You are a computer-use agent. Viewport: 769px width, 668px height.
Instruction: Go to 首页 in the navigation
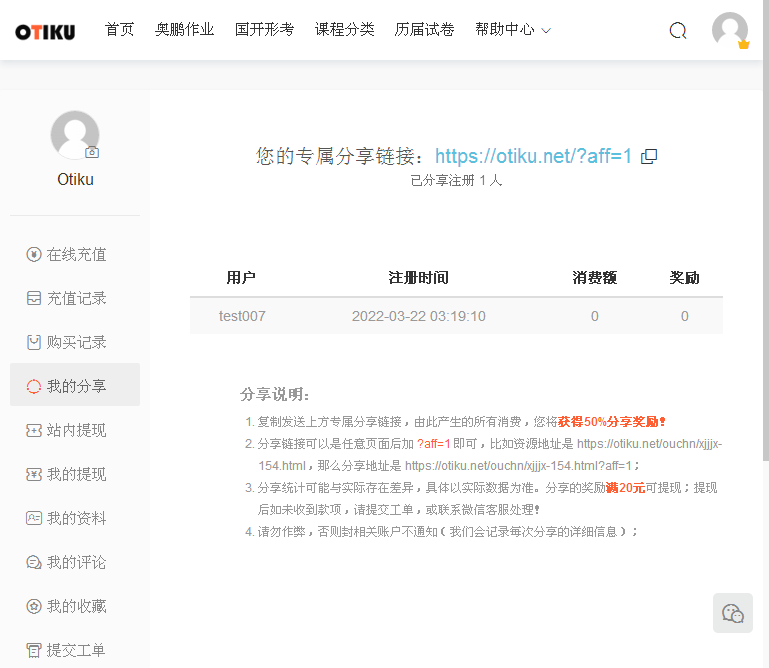(119, 29)
